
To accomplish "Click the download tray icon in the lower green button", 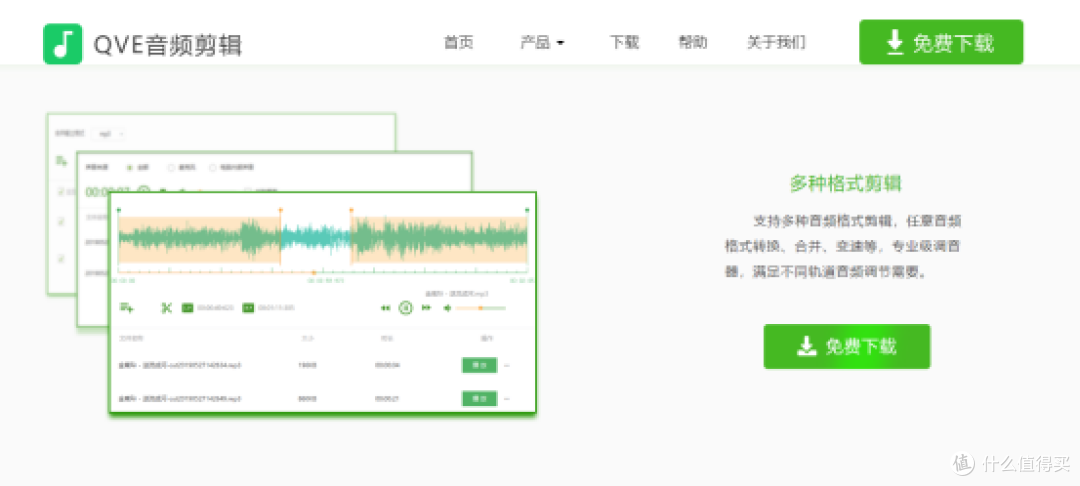I will coord(807,346).
